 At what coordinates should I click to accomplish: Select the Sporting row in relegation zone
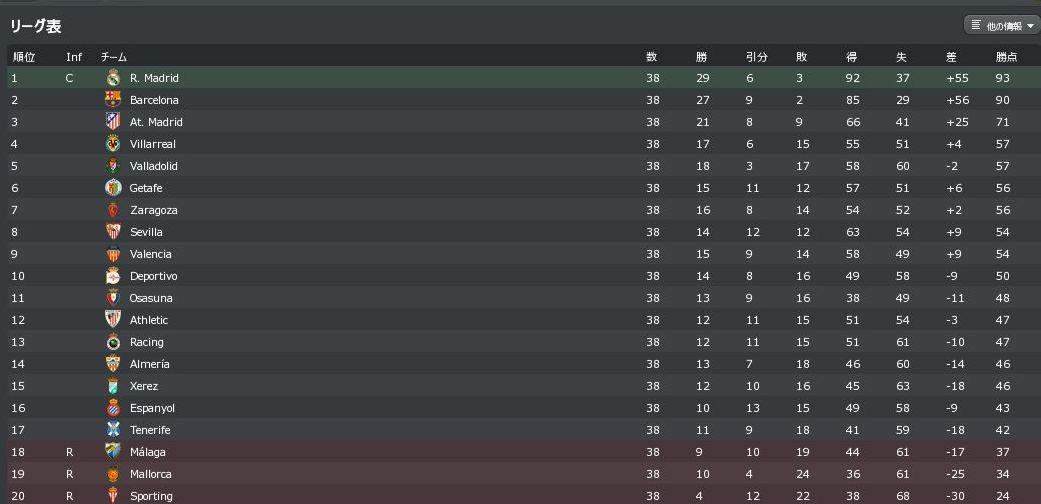point(151,496)
